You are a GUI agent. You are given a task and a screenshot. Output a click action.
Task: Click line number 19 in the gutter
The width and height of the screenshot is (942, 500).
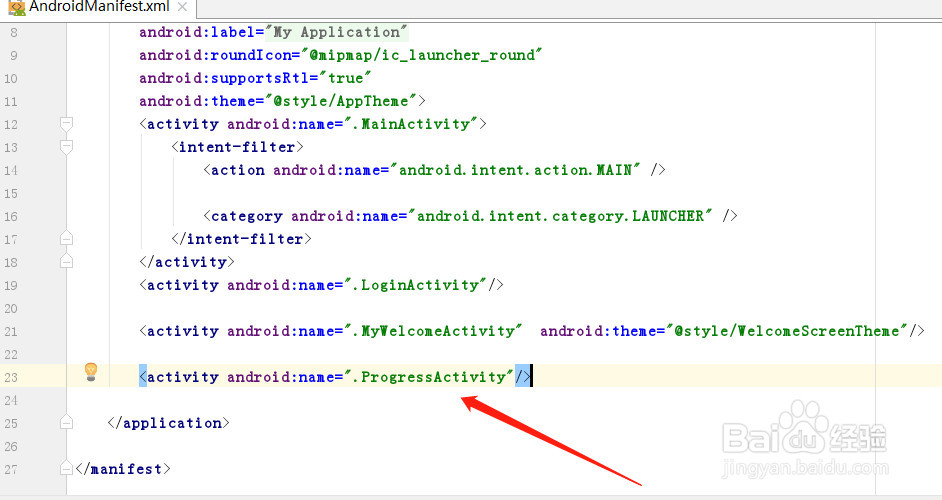click(x=11, y=285)
